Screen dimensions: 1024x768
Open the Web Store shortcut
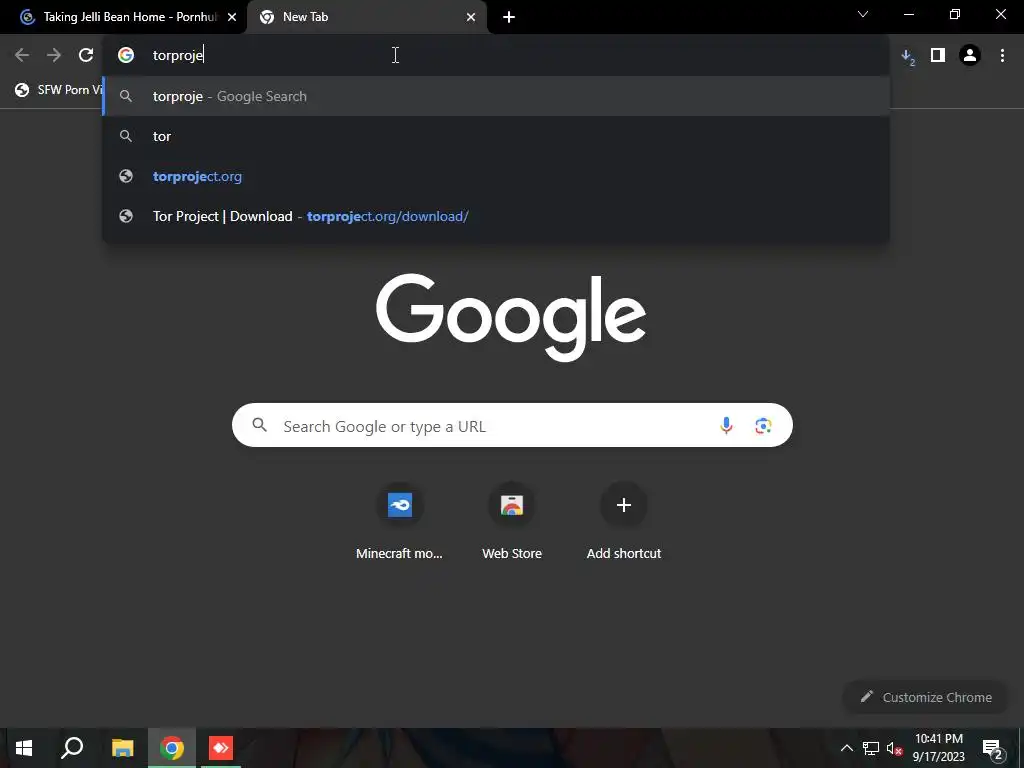[x=512, y=521]
